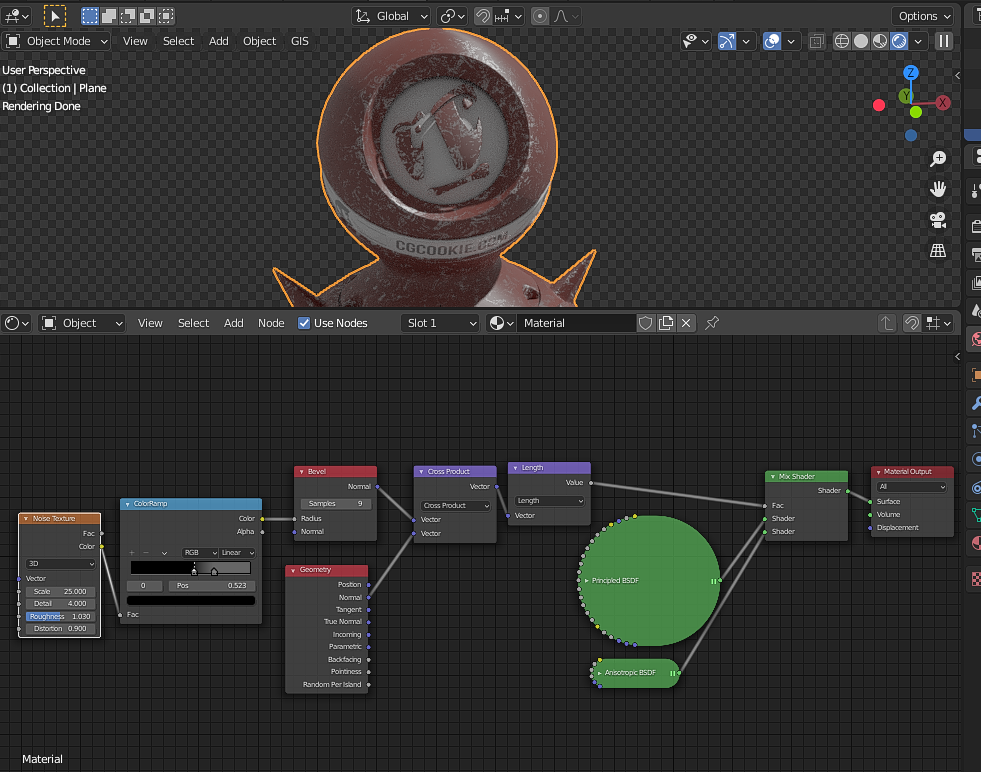The width and height of the screenshot is (981, 772).
Task: Select Solid viewport shading
Action: [x=861, y=41]
